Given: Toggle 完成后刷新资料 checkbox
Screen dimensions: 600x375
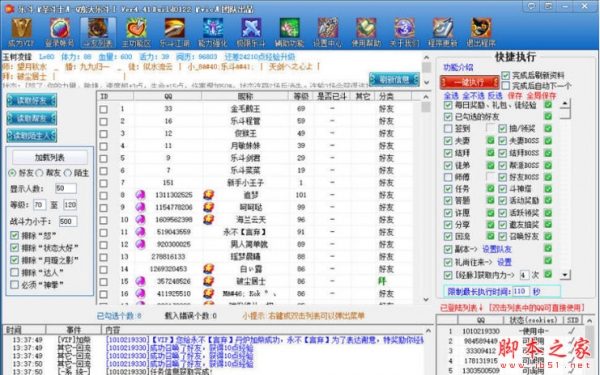Looking at the screenshot, I should coord(506,75).
